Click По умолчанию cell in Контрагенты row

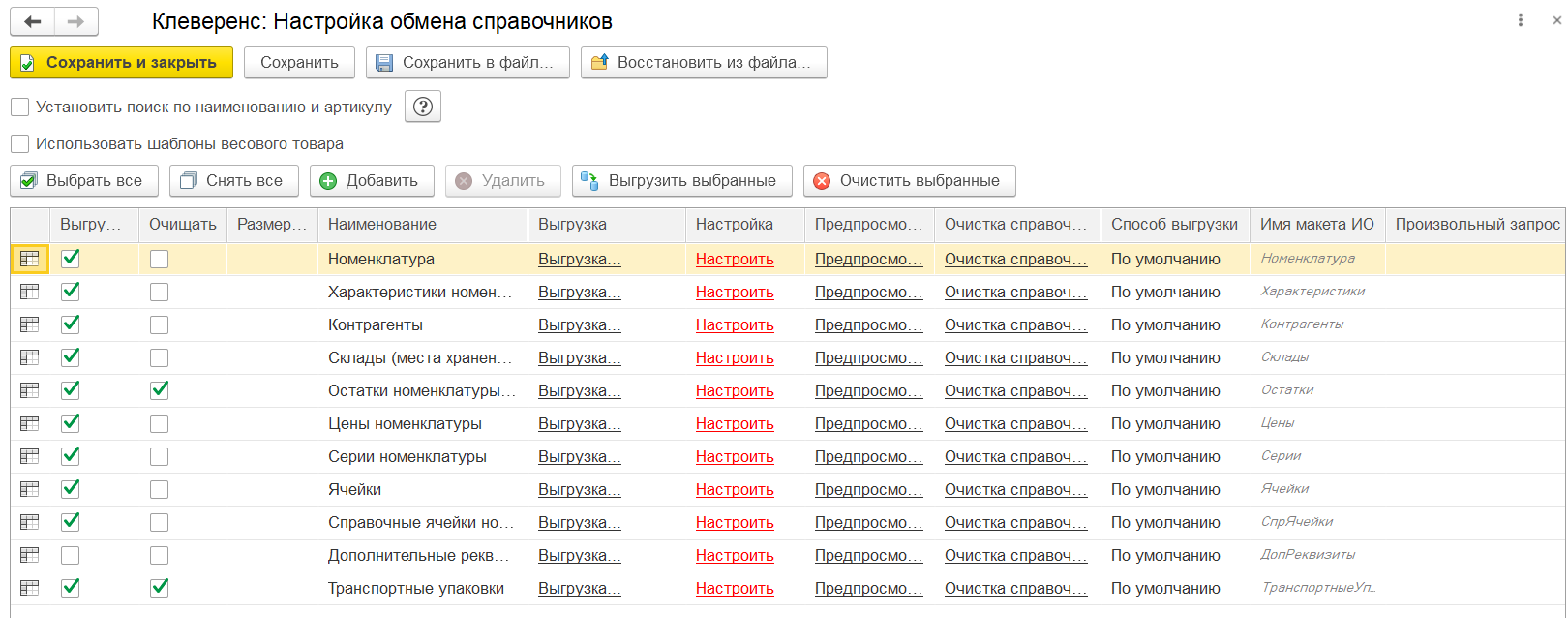pos(1175,324)
